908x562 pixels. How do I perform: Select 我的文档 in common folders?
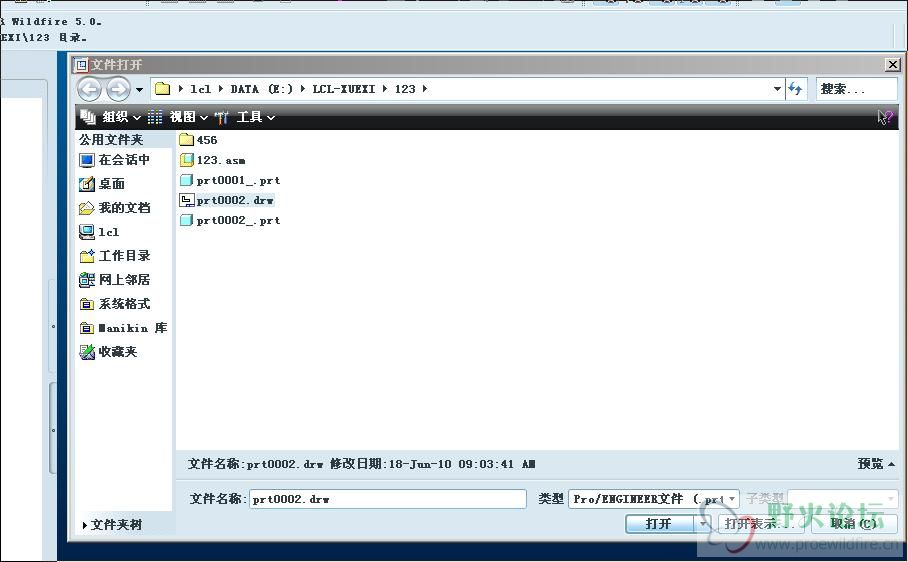(x=115, y=208)
